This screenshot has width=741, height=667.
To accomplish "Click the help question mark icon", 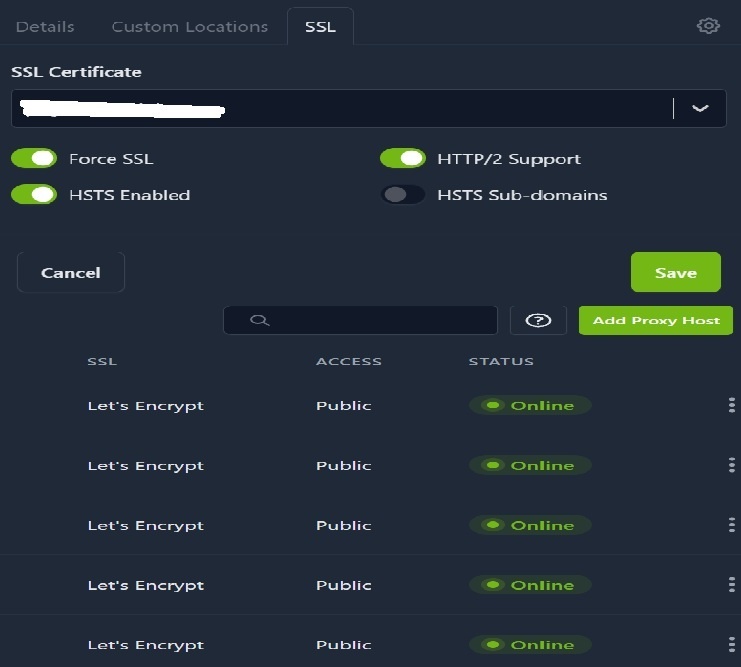I will coord(538,320).
